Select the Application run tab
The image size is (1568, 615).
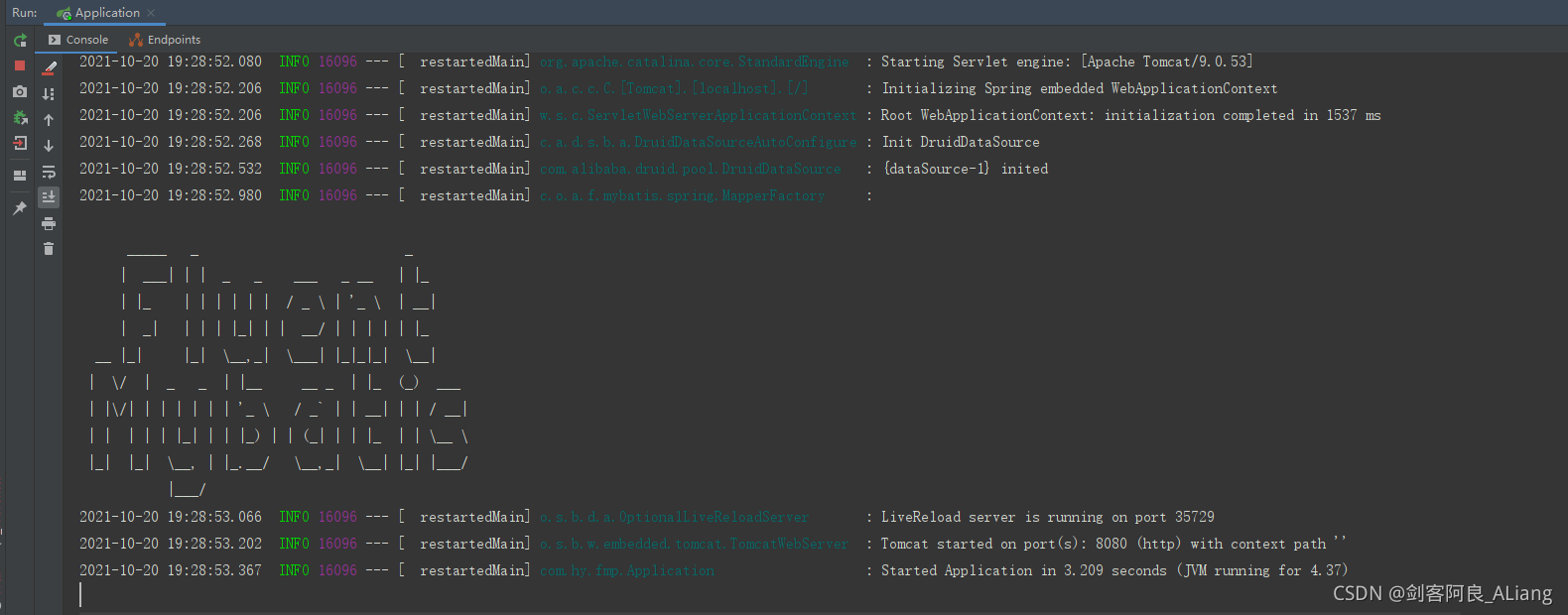(x=103, y=13)
